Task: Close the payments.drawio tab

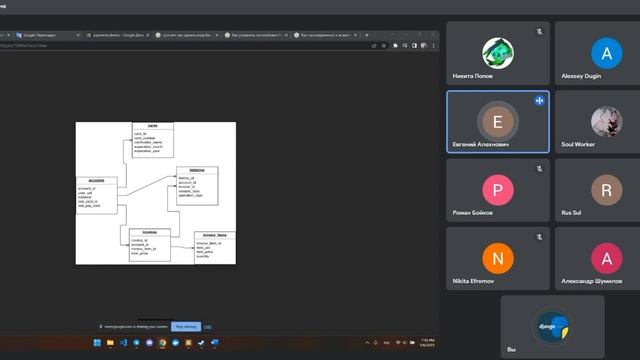Action: [x=147, y=35]
